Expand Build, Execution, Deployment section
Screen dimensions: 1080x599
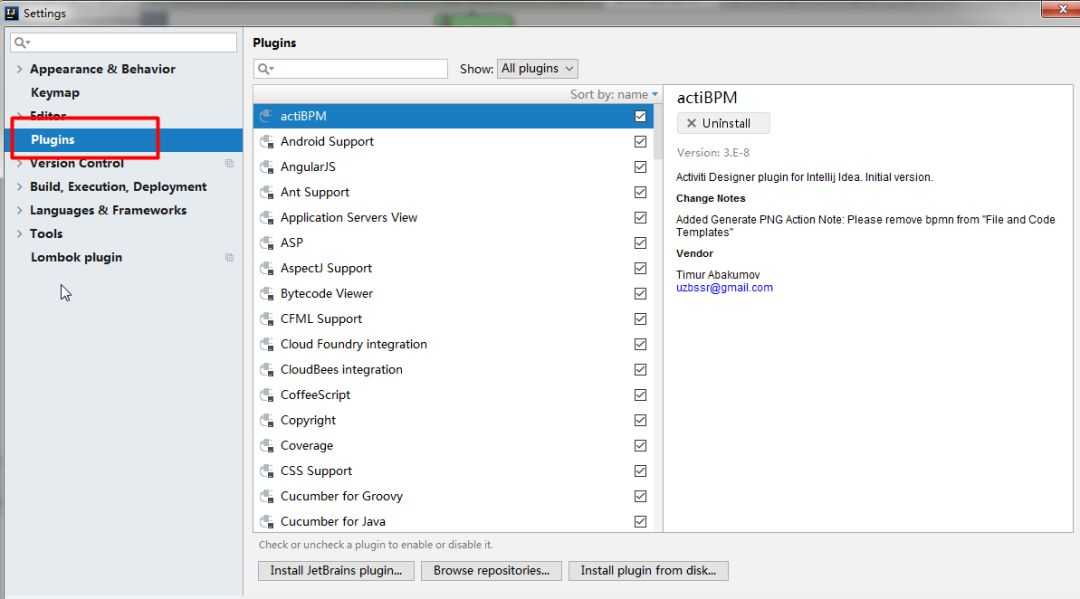pyautogui.click(x=19, y=187)
